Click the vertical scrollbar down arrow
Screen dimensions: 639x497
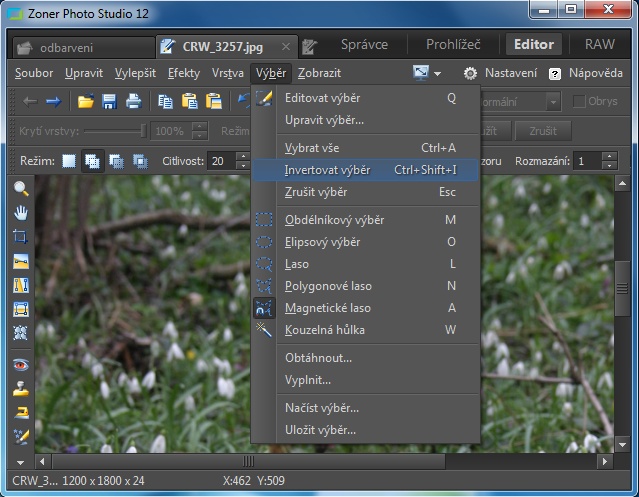click(x=622, y=444)
